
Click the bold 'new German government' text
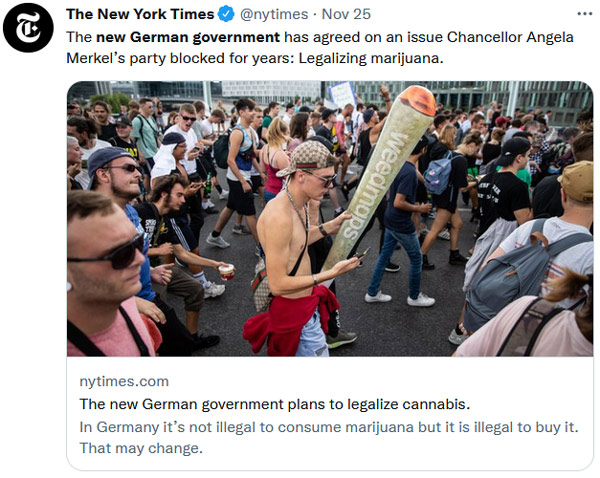pos(188,37)
